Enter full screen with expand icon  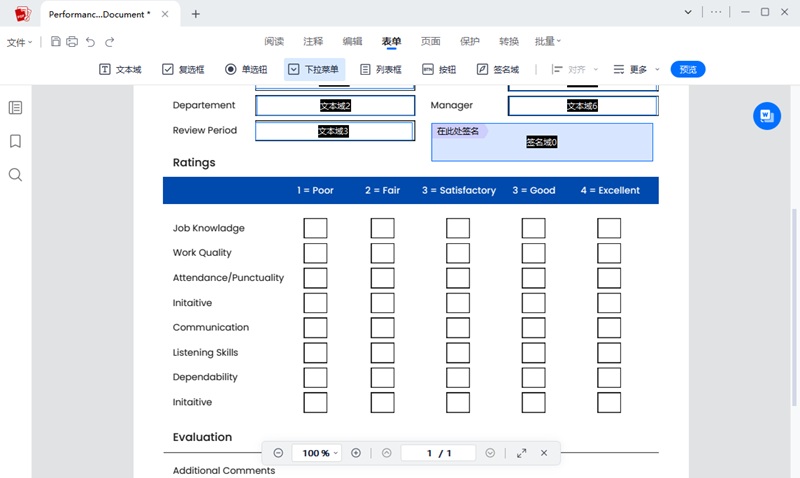pos(521,453)
